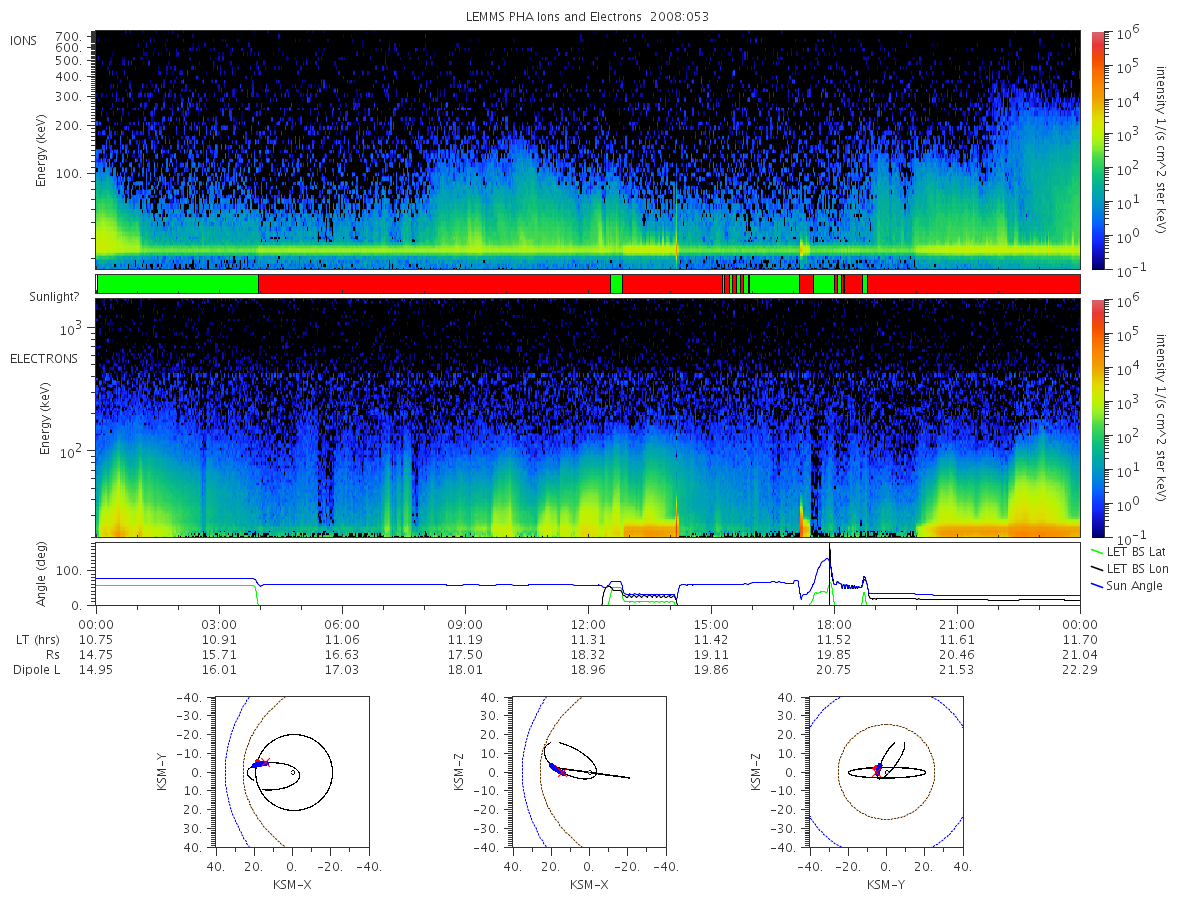Select the Dipole L value 22.29
Screen dimensions: 1200x900
[1080, 670]
